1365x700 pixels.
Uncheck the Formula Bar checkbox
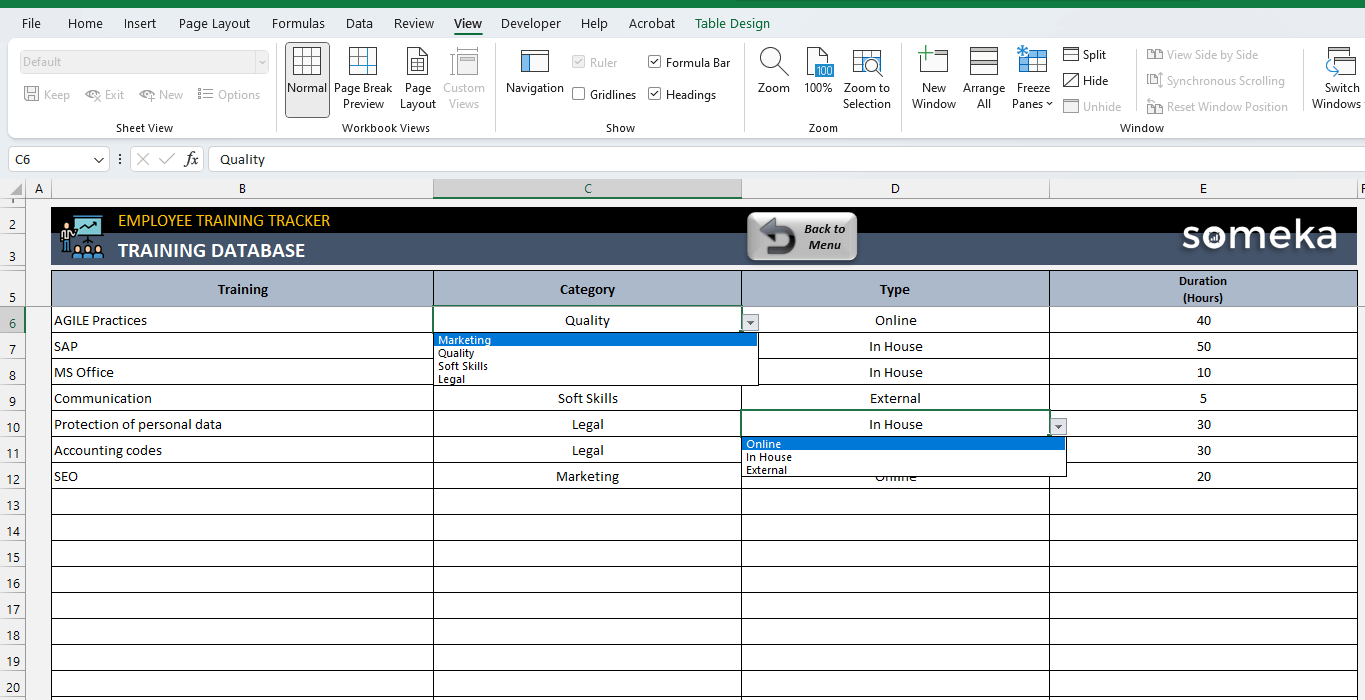coord(655,61)
